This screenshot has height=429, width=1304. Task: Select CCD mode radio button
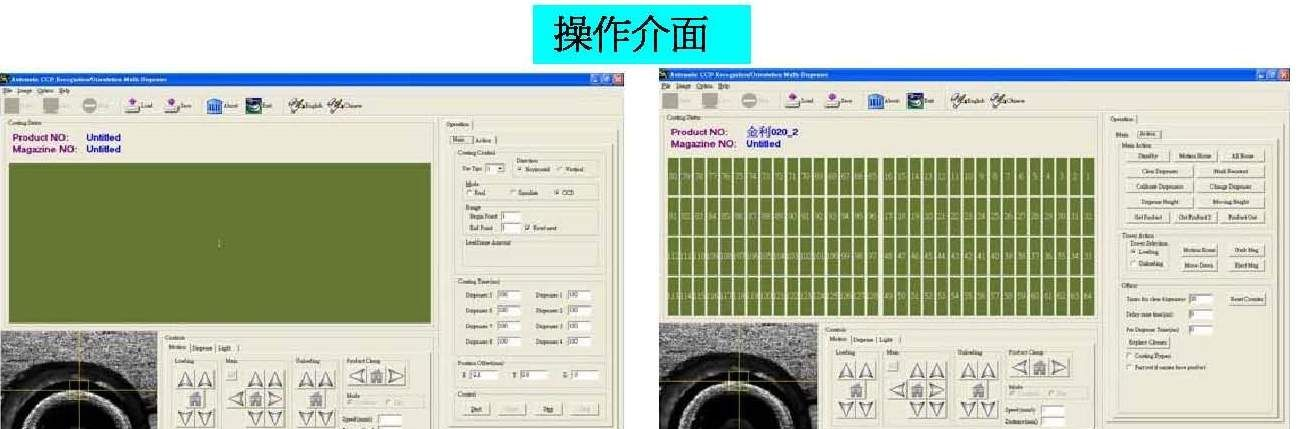[557, 192]
